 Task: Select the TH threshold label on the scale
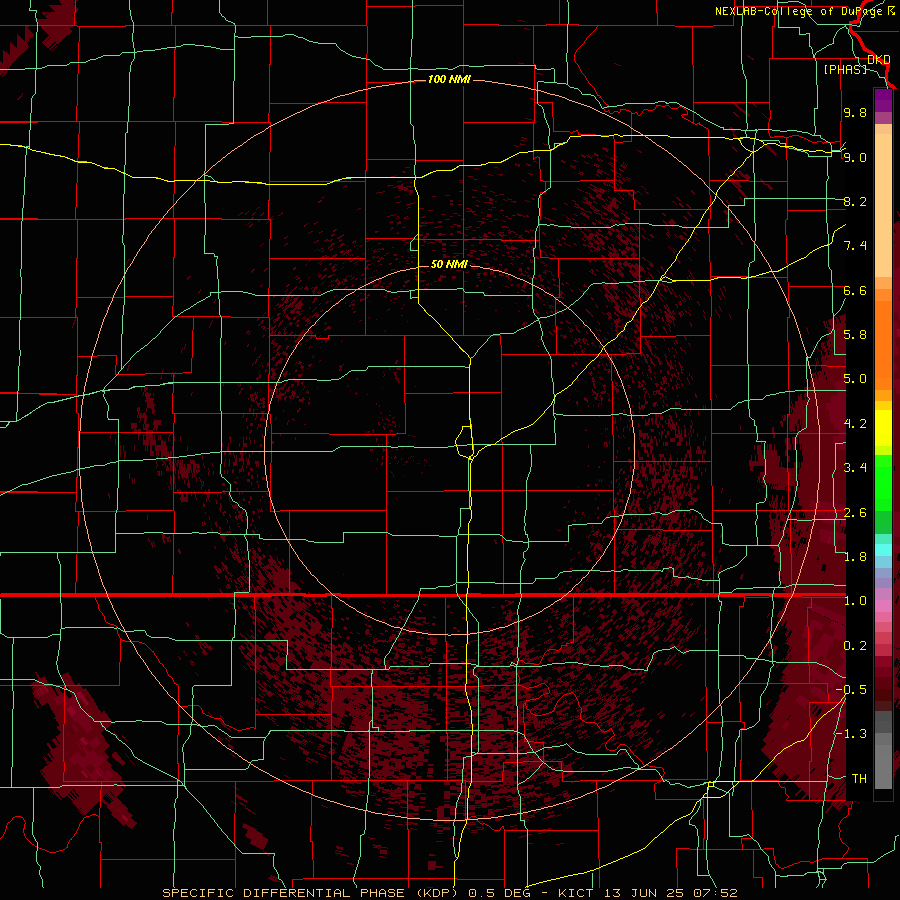[x=859, y=779]
